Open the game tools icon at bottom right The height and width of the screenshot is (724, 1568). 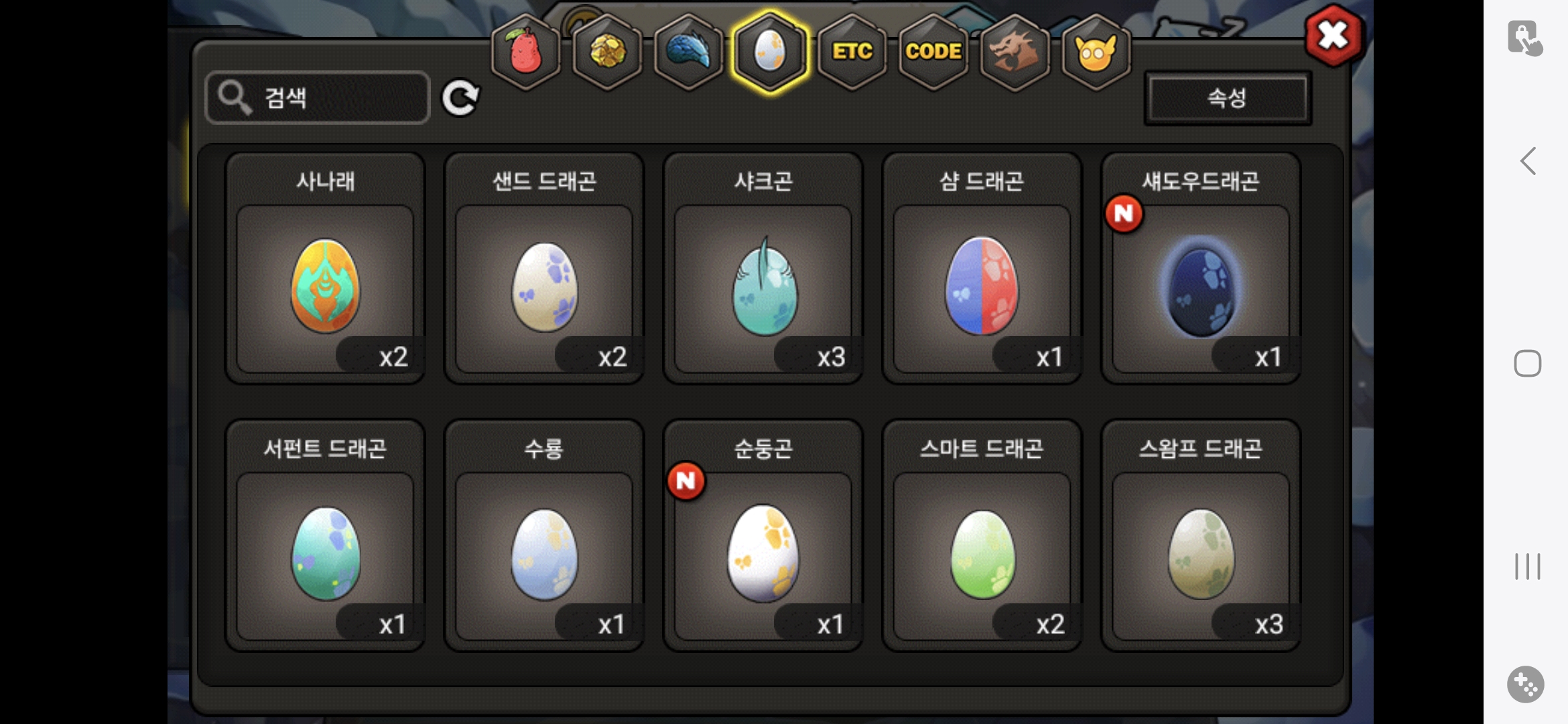click(1526, 684)
